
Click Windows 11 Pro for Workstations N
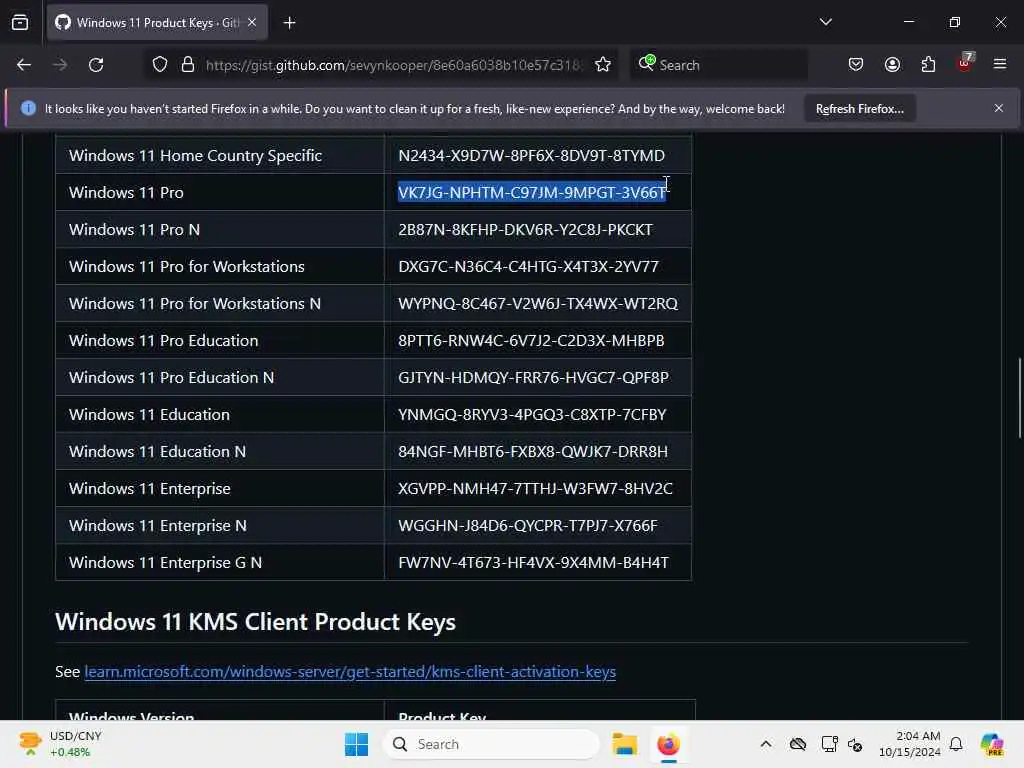point(195,304)
